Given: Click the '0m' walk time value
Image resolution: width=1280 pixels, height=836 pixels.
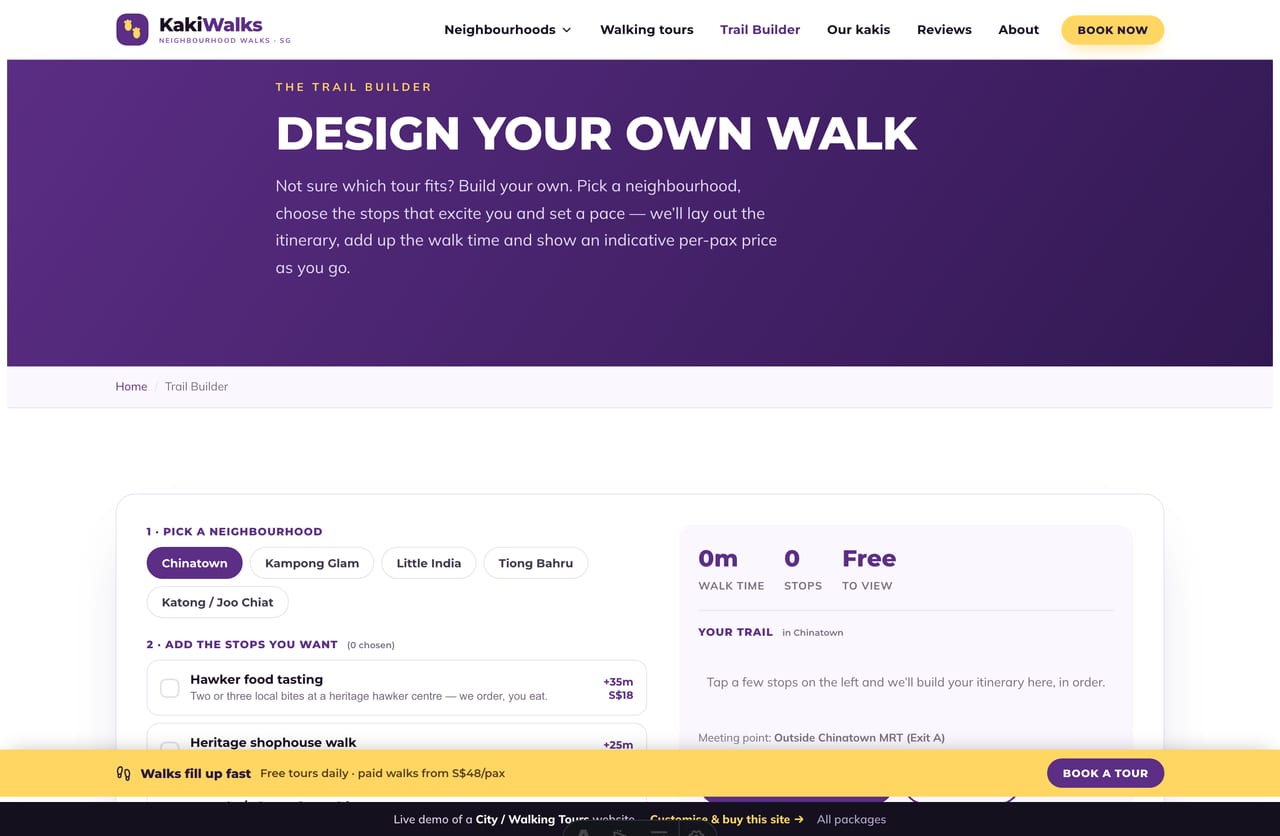Looking at the screenshot, I should 718,558.
